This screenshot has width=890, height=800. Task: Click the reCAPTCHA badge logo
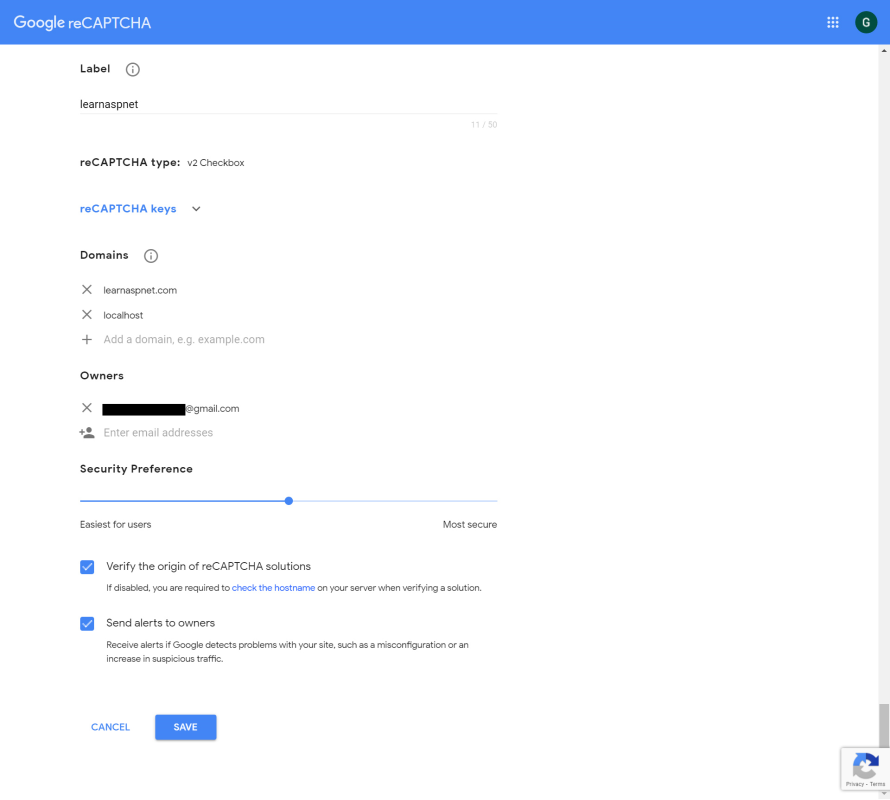tap(864, 767)
